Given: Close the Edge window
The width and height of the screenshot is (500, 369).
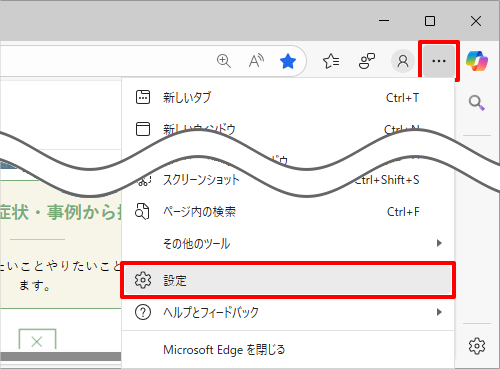Looking at the screenshot, I should click(476, 21).
